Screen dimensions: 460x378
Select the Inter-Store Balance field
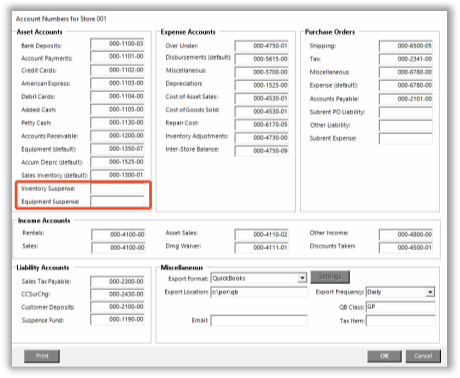click(262, 151)
